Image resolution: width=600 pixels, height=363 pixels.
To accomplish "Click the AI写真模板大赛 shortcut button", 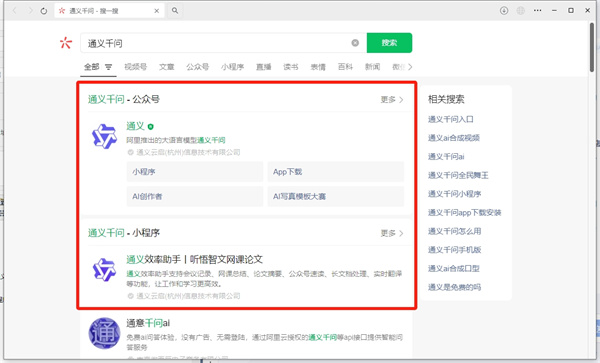I will click(336, 197).
